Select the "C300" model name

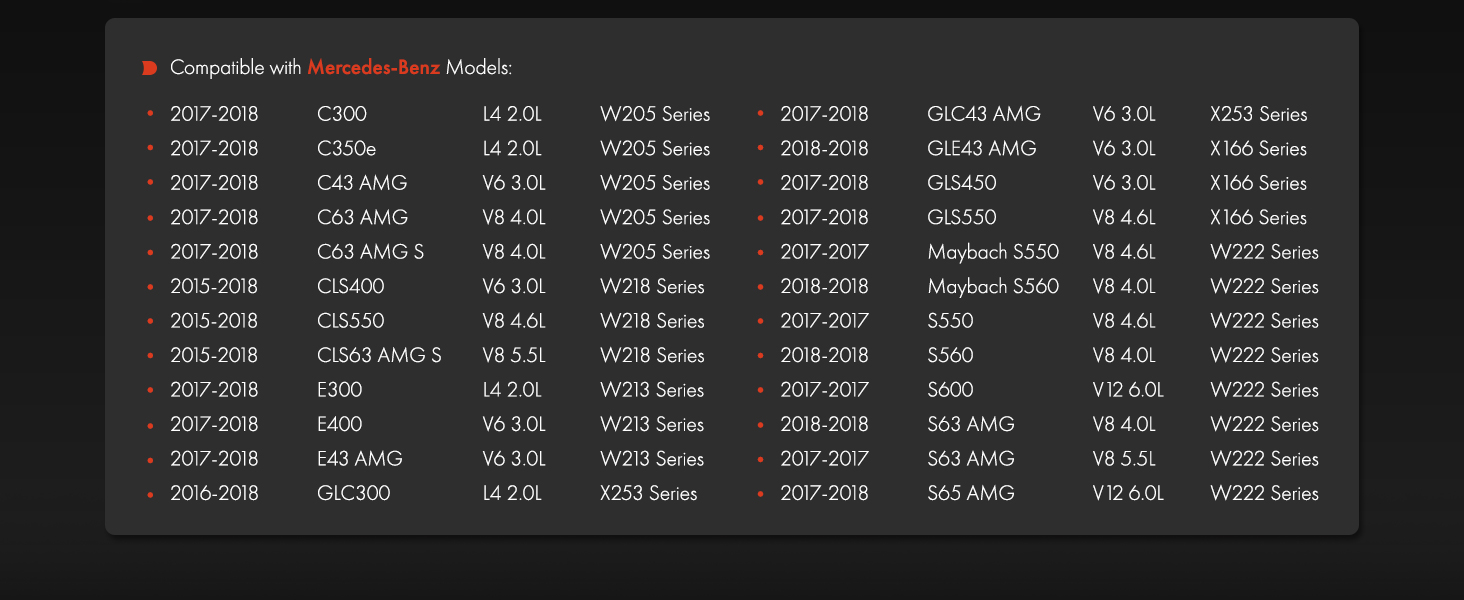point(342,114)
